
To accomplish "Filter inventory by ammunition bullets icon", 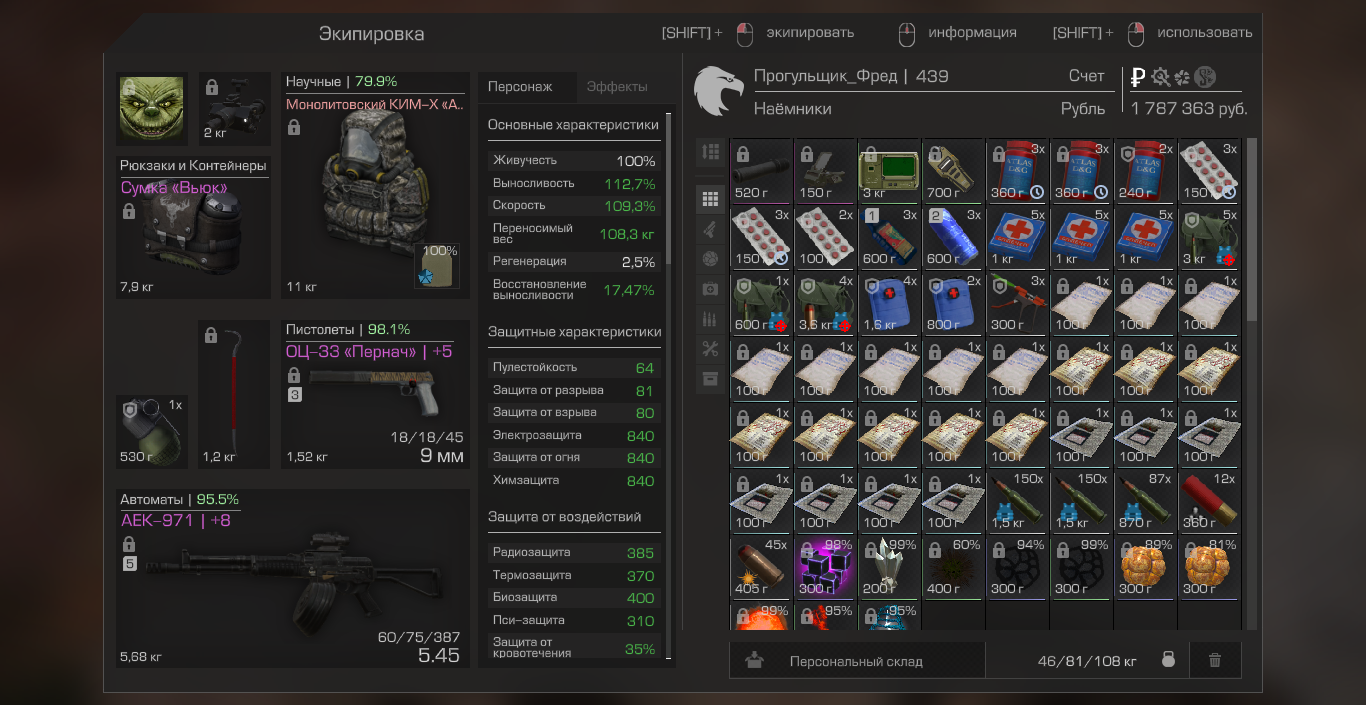I will coord(711,319).
